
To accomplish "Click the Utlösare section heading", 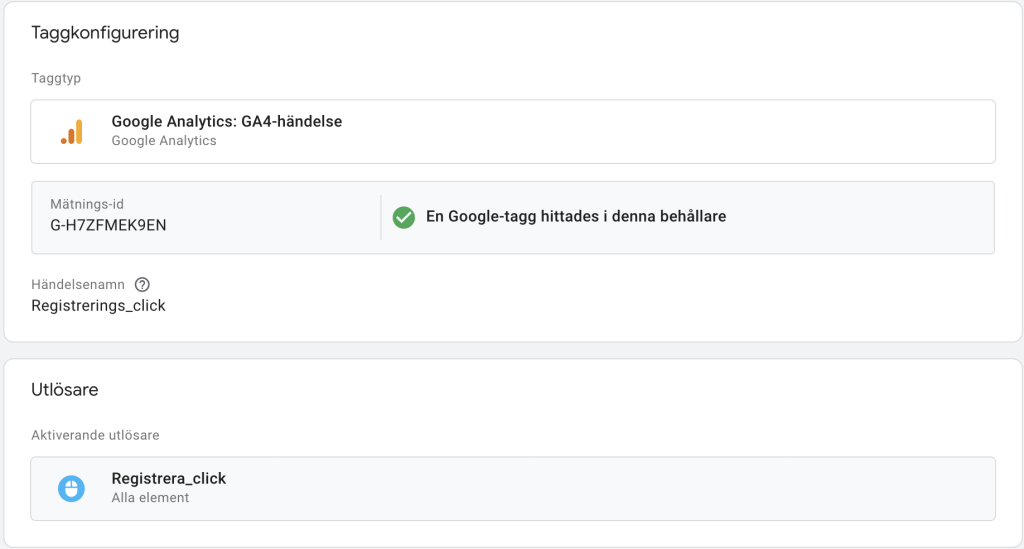I will tap(65, 390).
